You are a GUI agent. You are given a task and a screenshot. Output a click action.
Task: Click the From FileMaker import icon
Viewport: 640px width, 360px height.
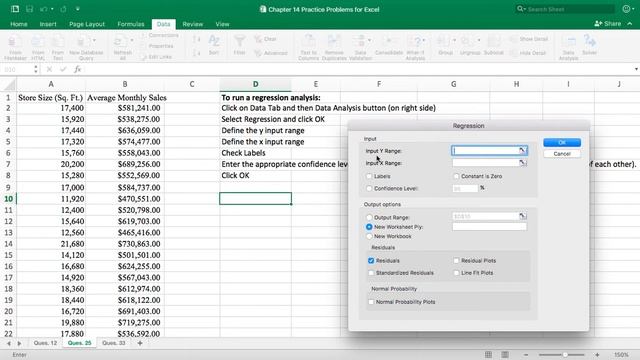tap(15, 42)
